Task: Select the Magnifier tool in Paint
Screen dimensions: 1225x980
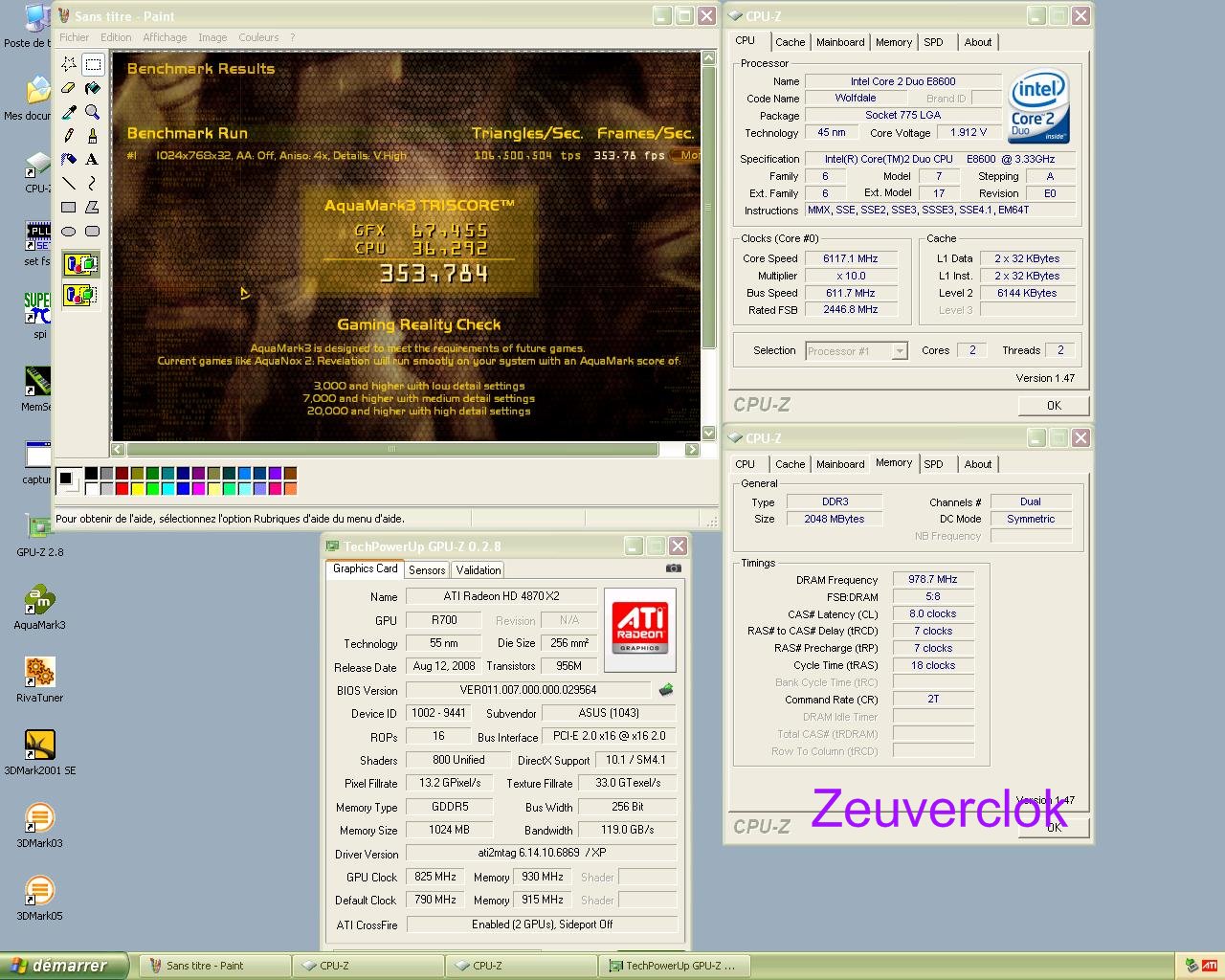Action: (x=93, y=112)
